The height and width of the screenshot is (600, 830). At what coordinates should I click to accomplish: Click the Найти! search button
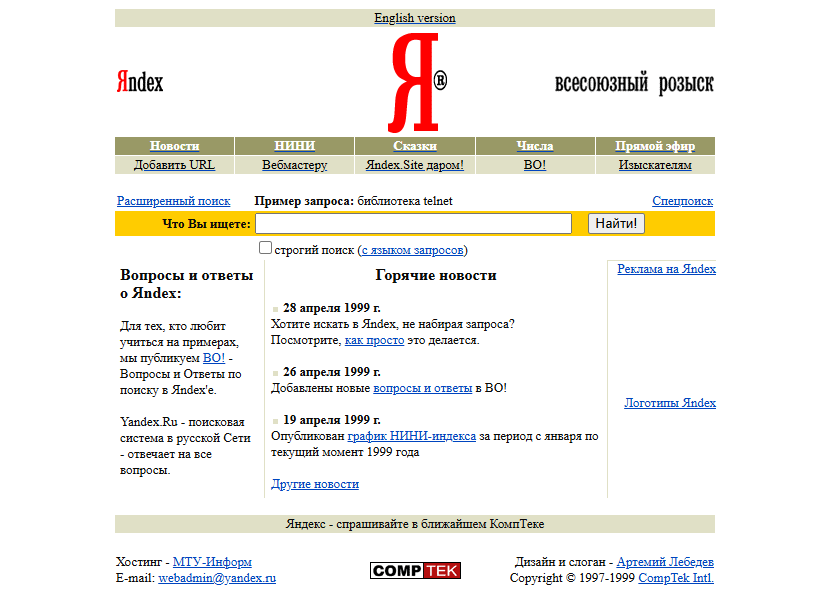[x=616, y=223]
